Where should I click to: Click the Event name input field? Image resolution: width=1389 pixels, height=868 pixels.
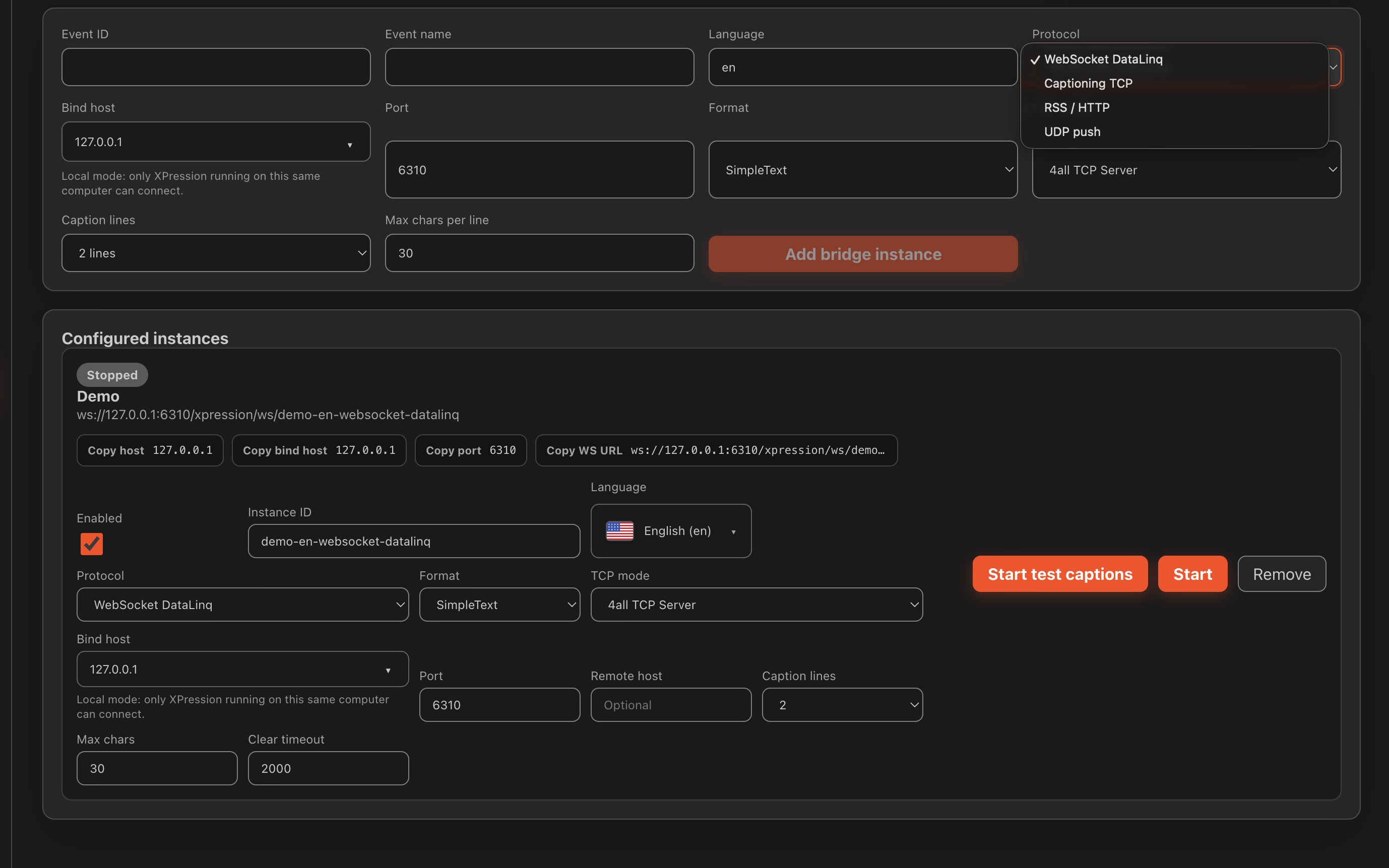[x=539, y=67]
